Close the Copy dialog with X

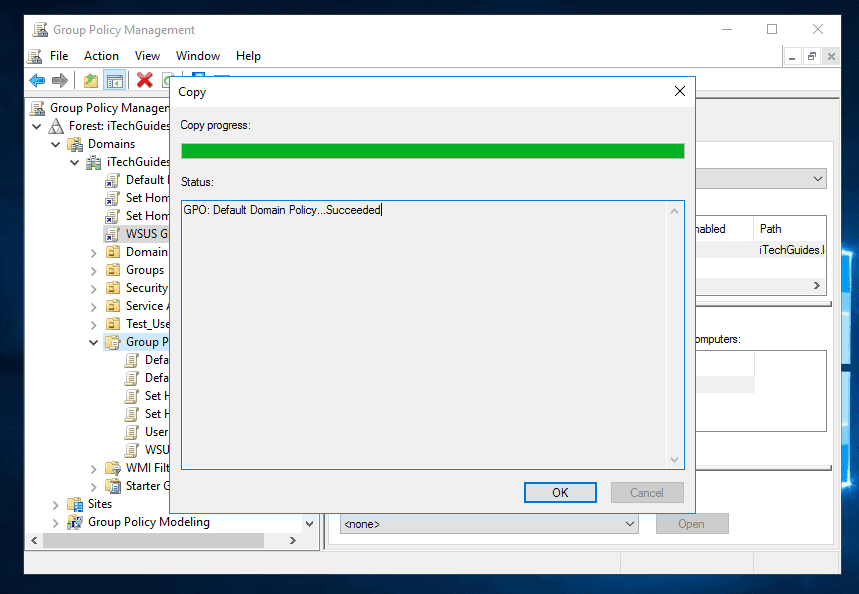click(679, 92)
